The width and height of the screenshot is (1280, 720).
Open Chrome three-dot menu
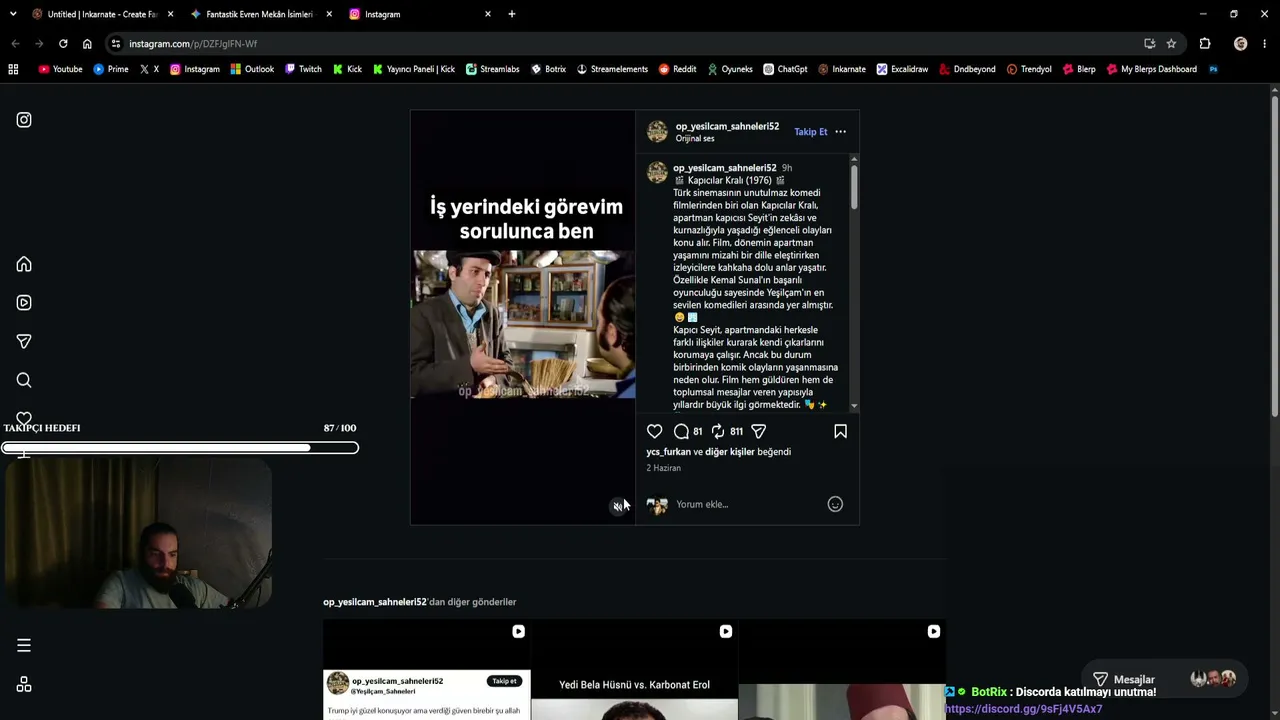click(1265, 44)
